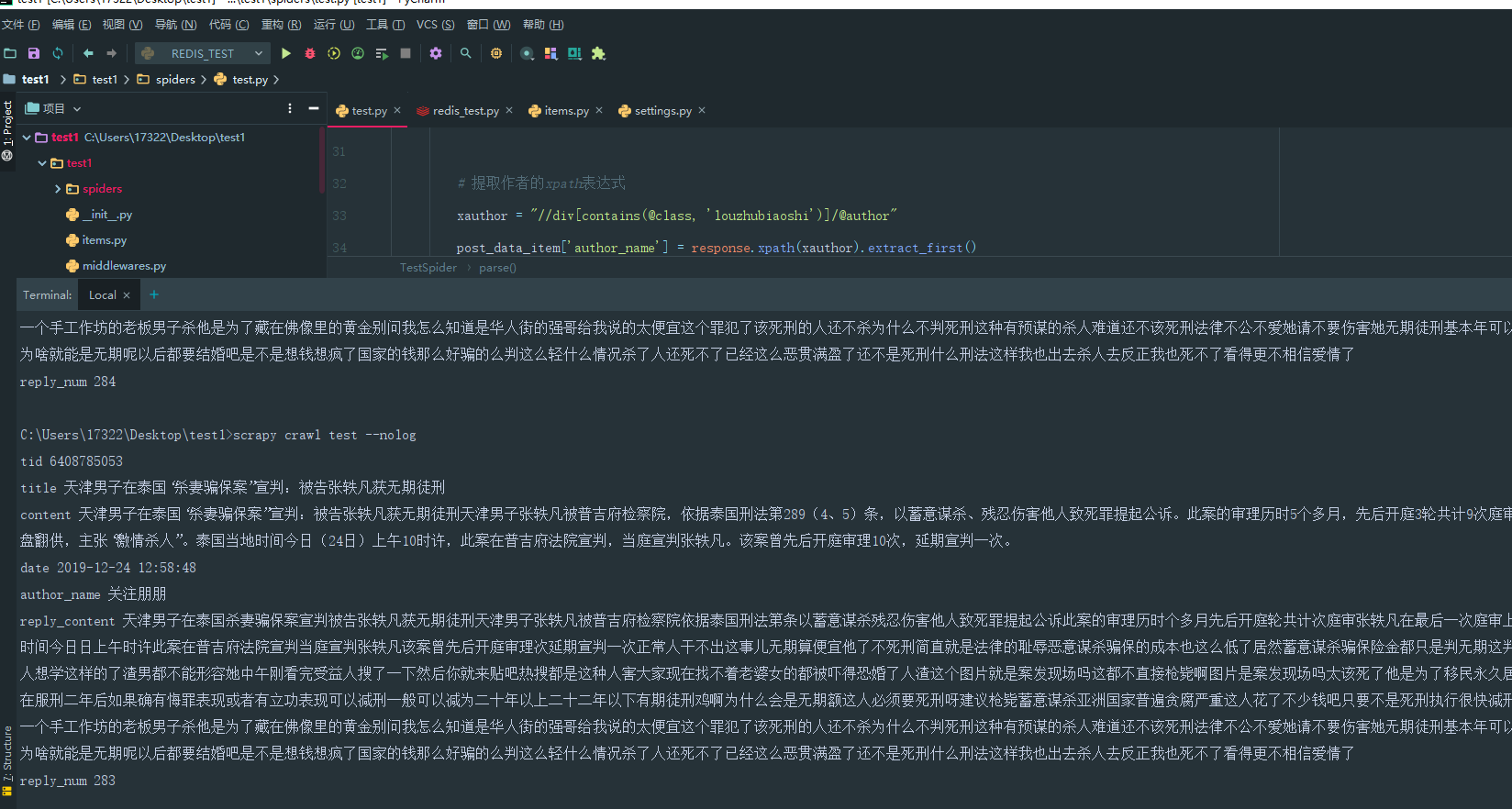Viewport: 1512px width, 809px height.
Task: Click the Save All toolbar icon
Action: pyautogui.click(x=34, y=53)
